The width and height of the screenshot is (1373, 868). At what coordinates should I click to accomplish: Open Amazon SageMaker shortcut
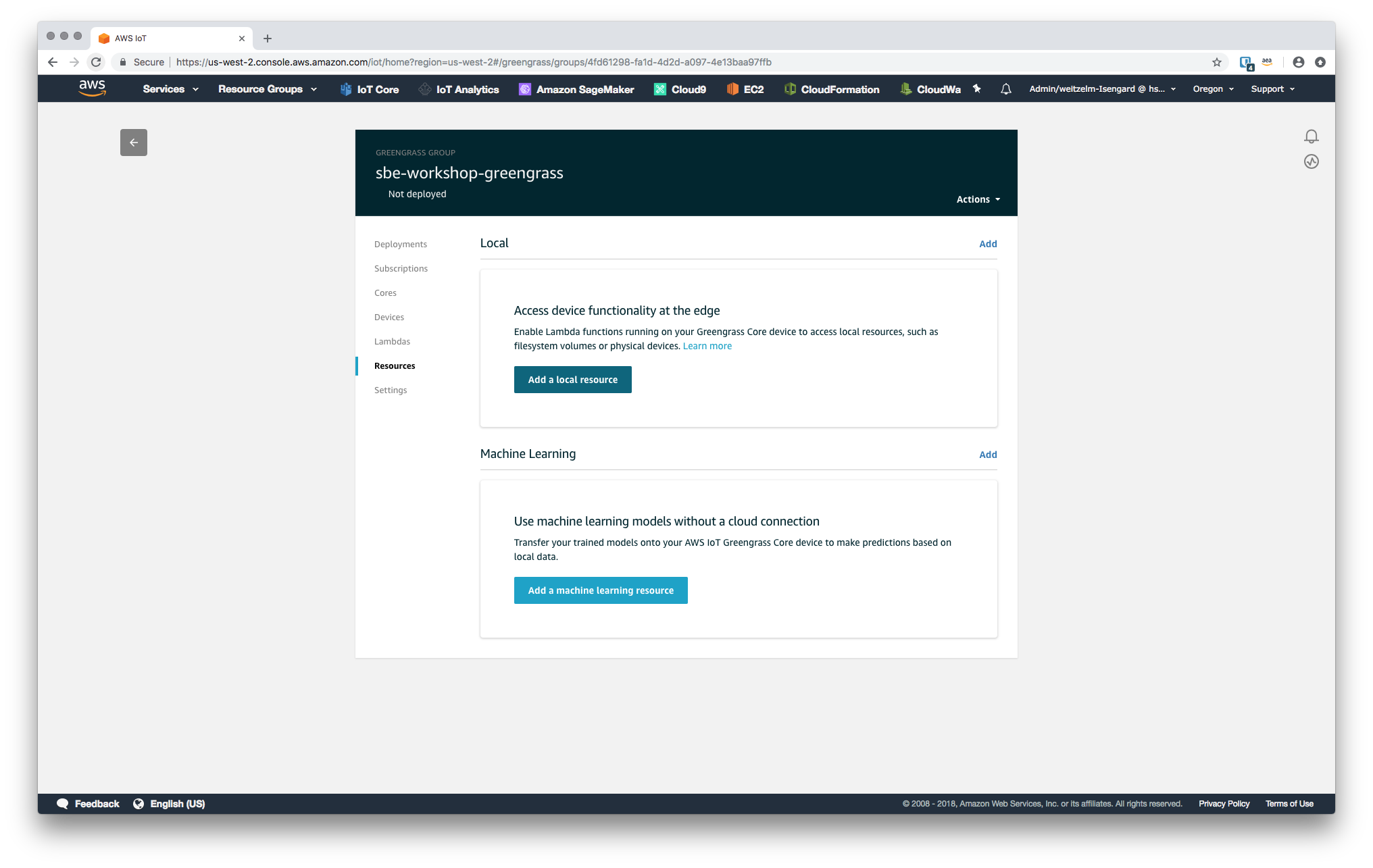tap(576, 89)
